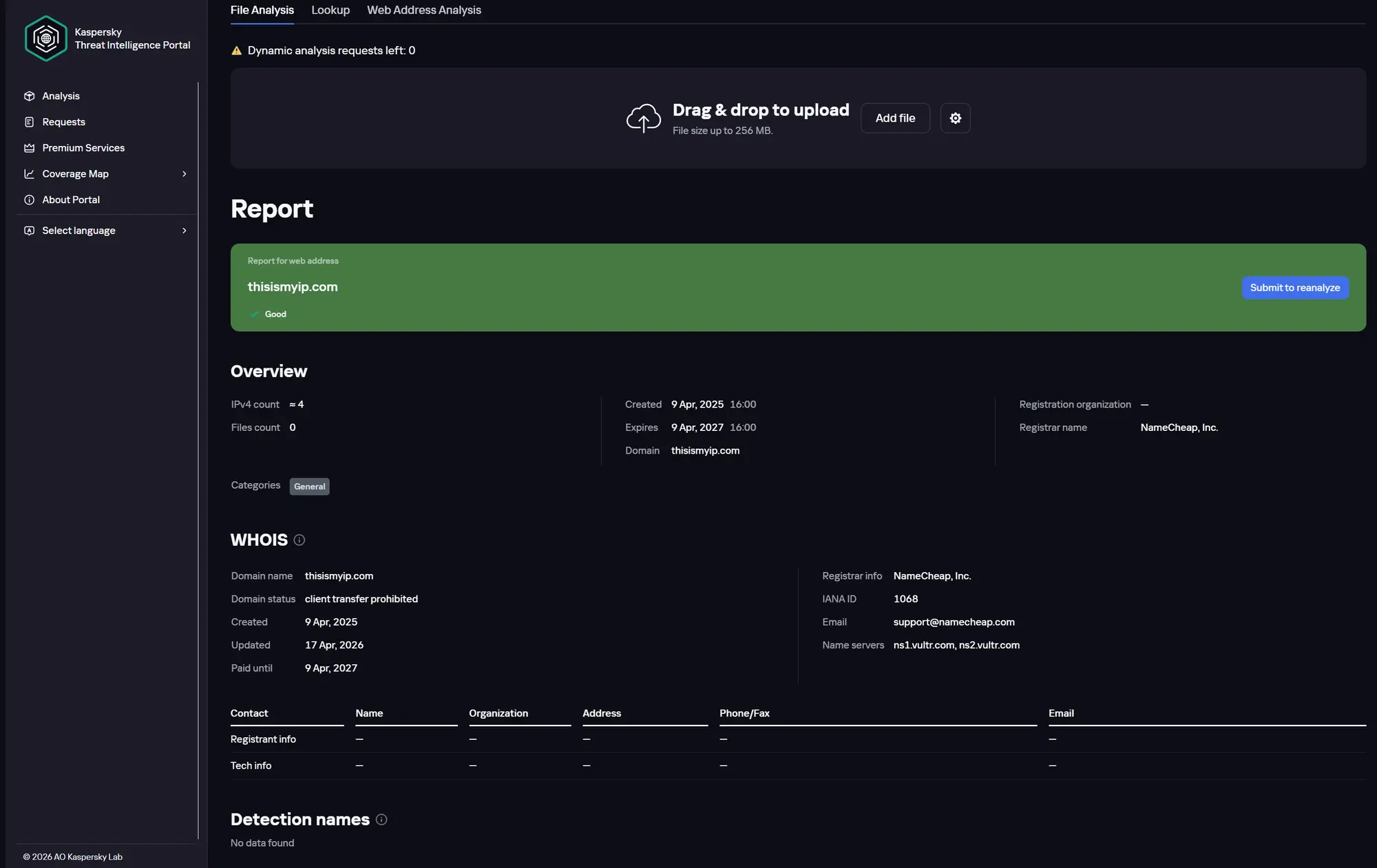Open upload settings gear icon

click(x=956, y=118)
